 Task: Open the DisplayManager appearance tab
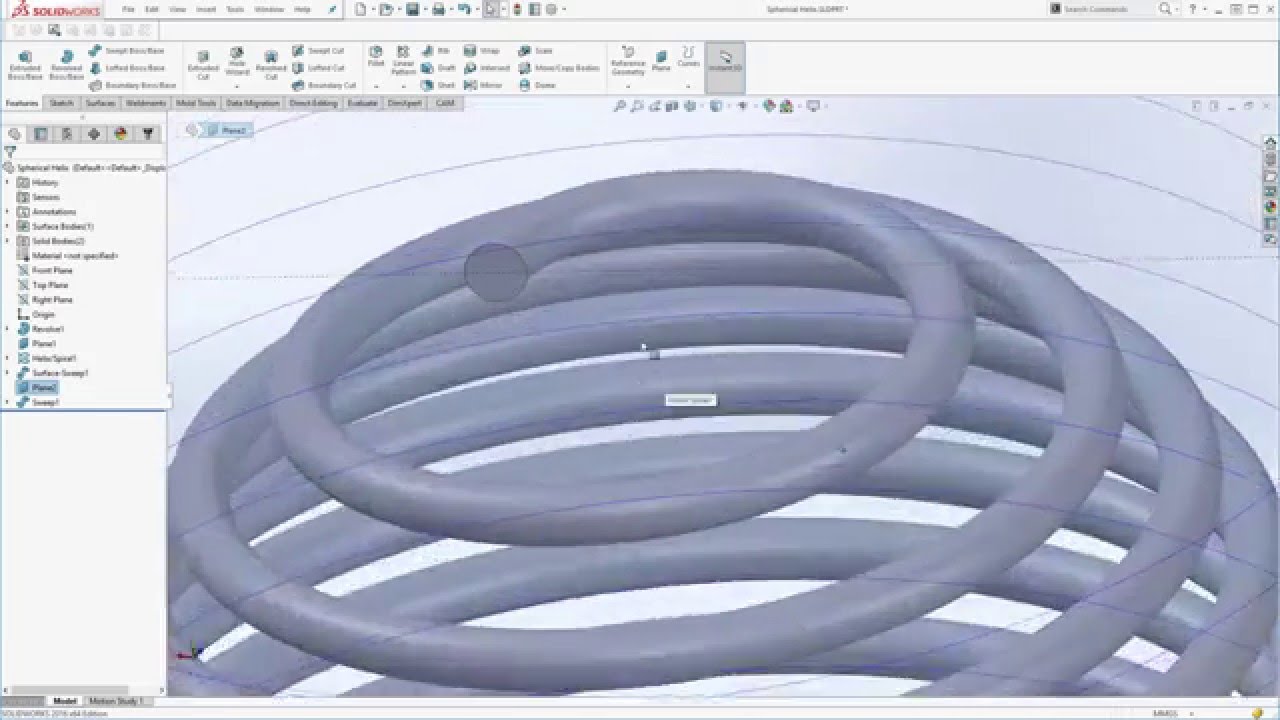(121, 134)
